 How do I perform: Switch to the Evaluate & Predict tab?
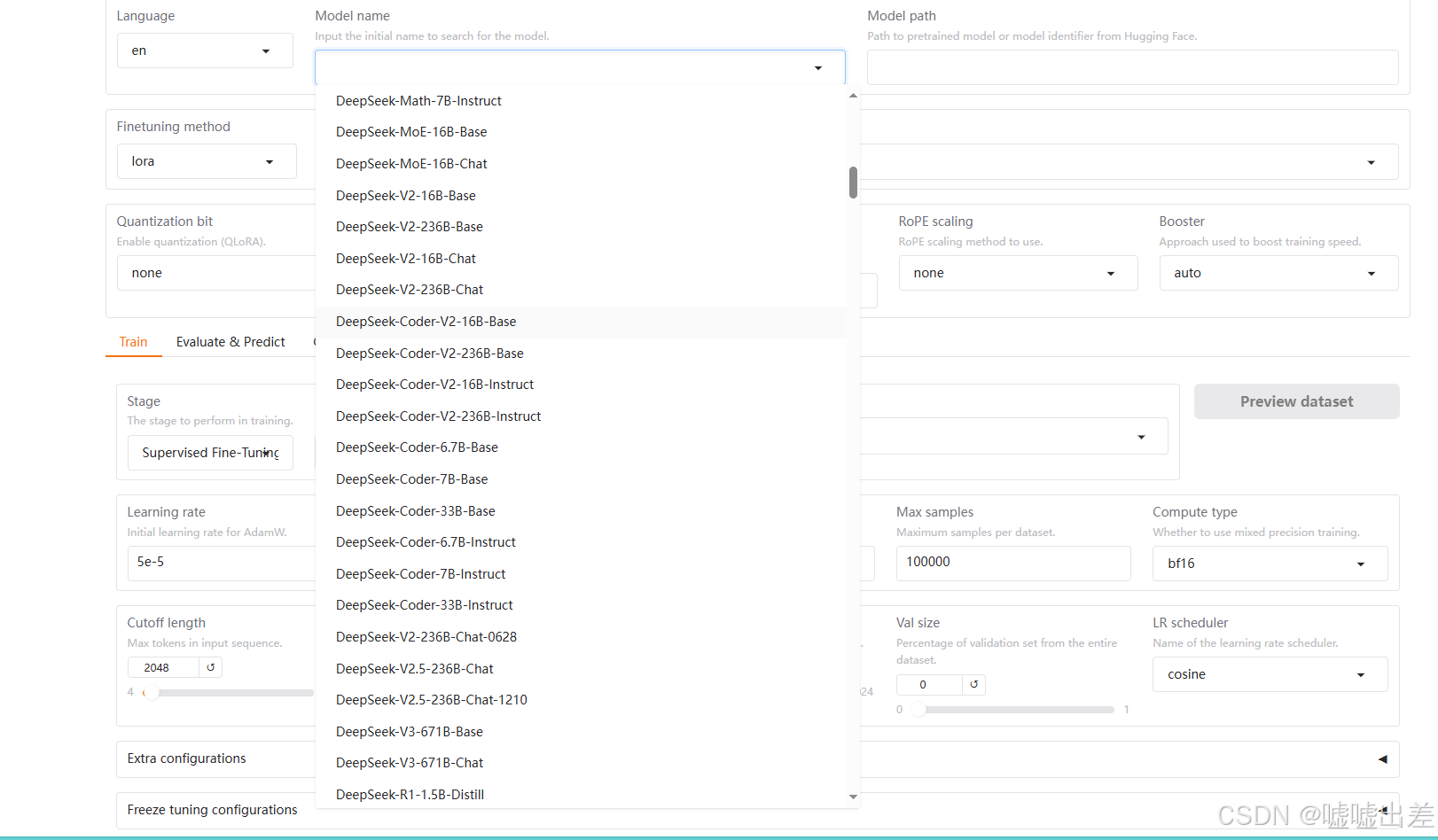[x=231, y=342]
